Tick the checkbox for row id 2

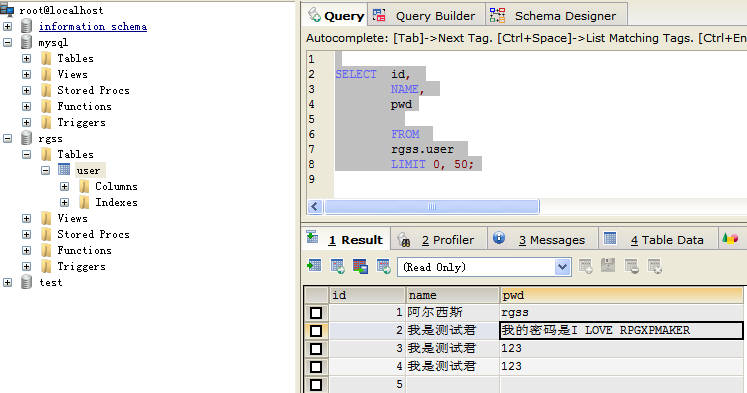tap(316, 331)
